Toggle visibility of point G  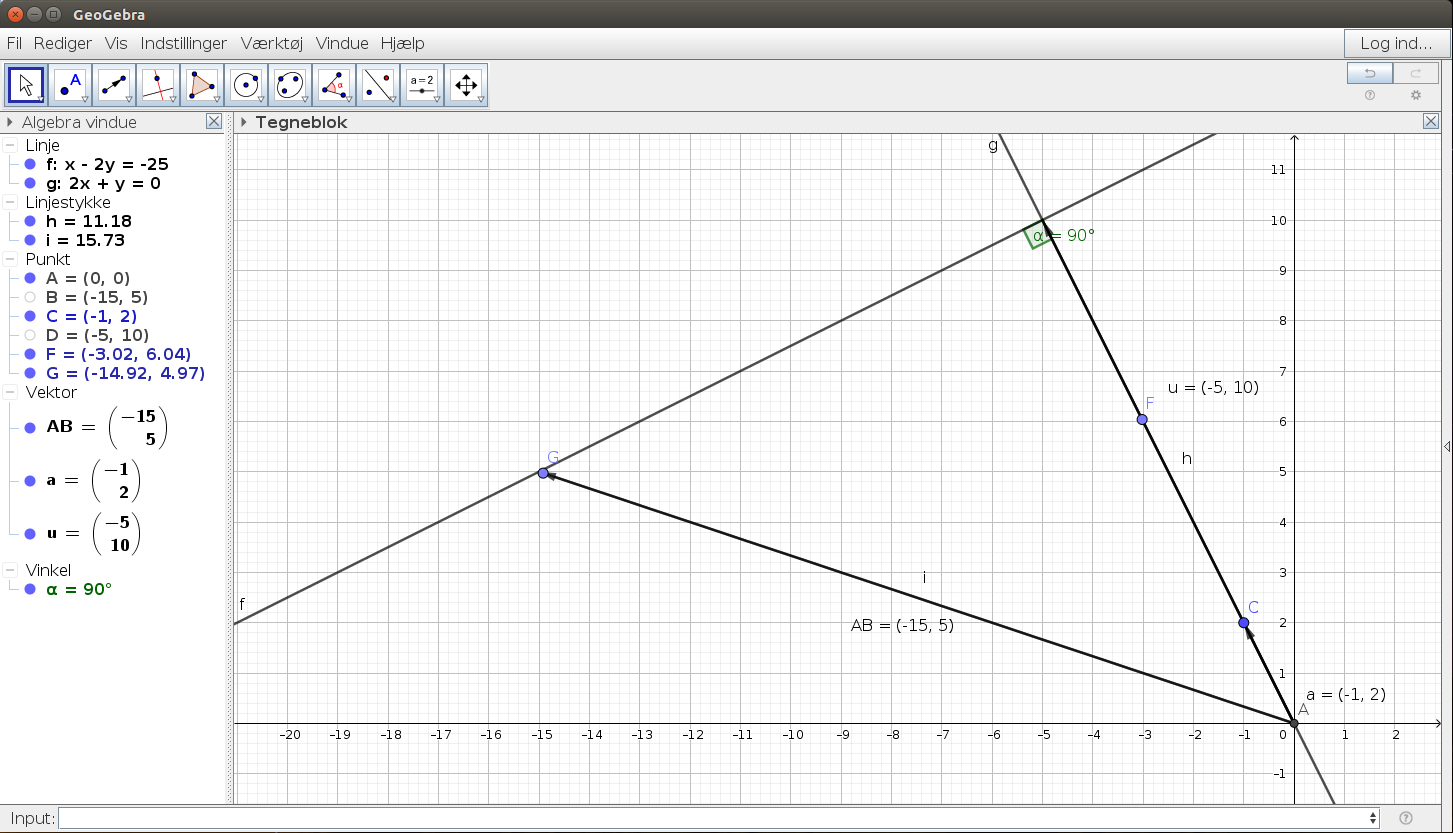30,373
